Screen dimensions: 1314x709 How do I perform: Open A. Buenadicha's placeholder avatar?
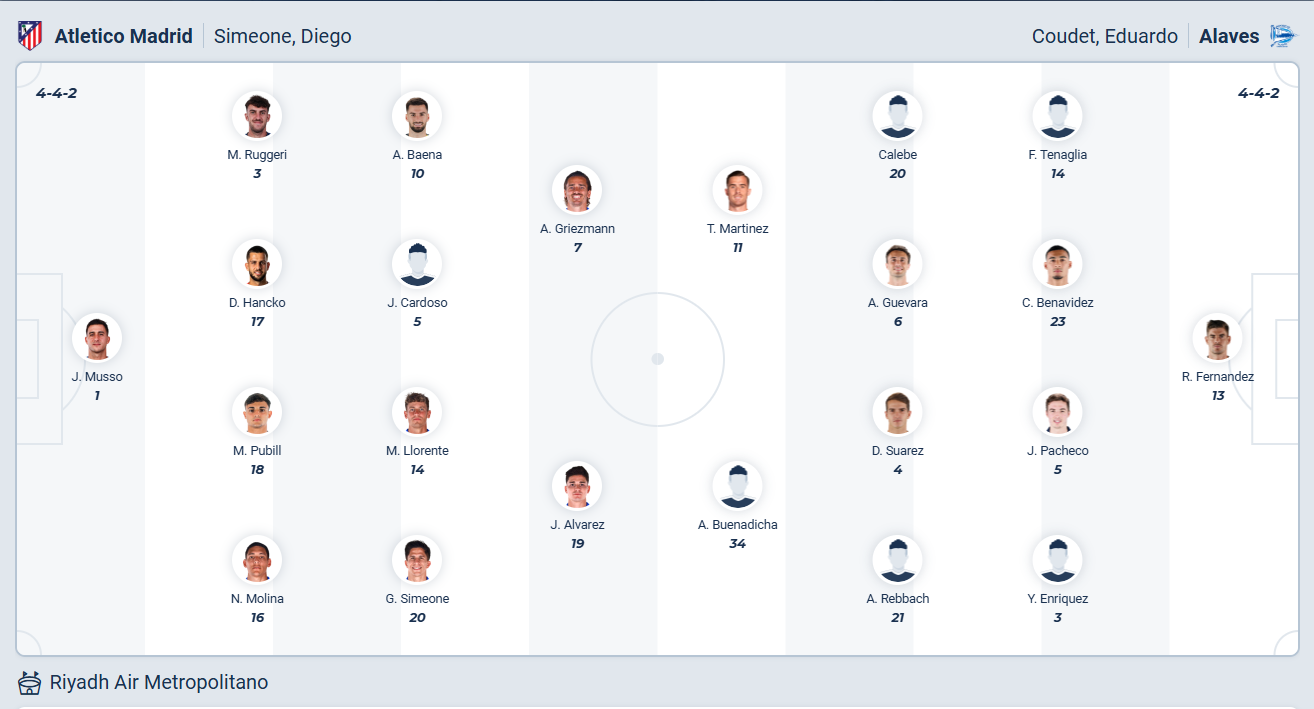click(737, 486)
